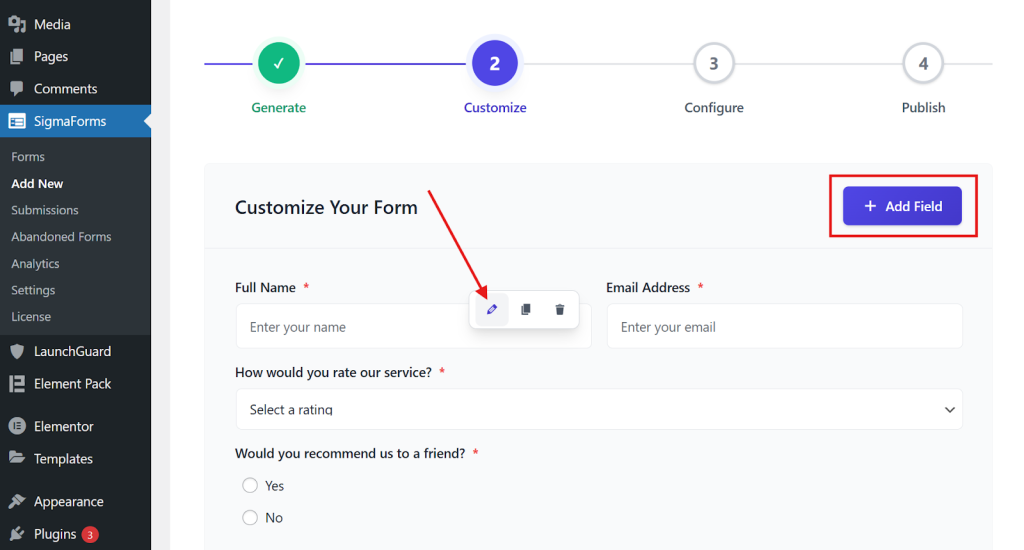Click the Pages sidebar icon
The image size is (1024, 550).
pos(17,56)
